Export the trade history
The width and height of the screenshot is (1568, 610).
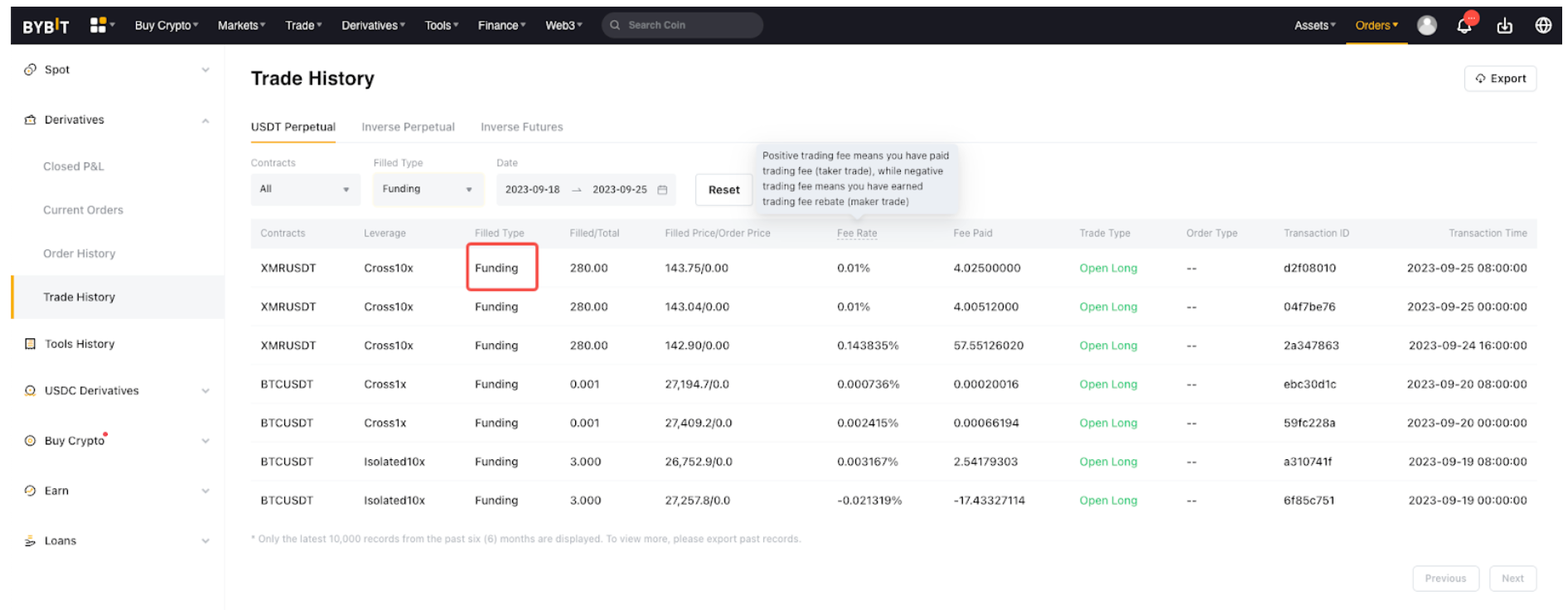click(1500, 79)
